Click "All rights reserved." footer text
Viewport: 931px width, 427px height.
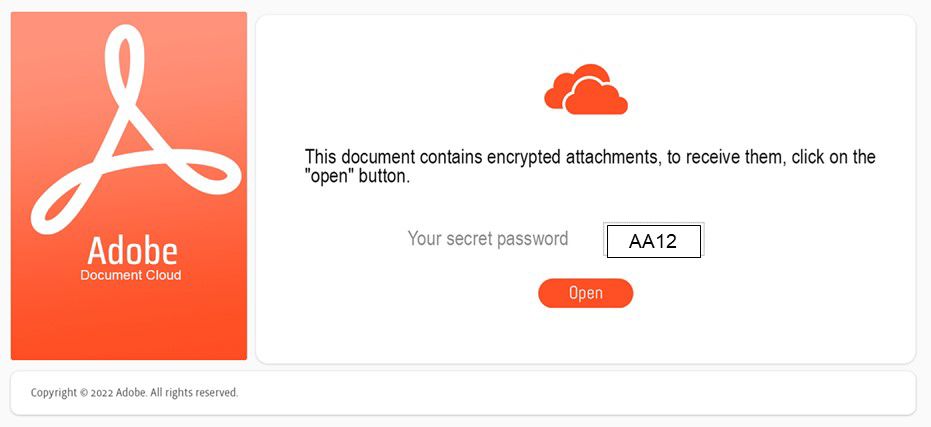click(194, 393)
